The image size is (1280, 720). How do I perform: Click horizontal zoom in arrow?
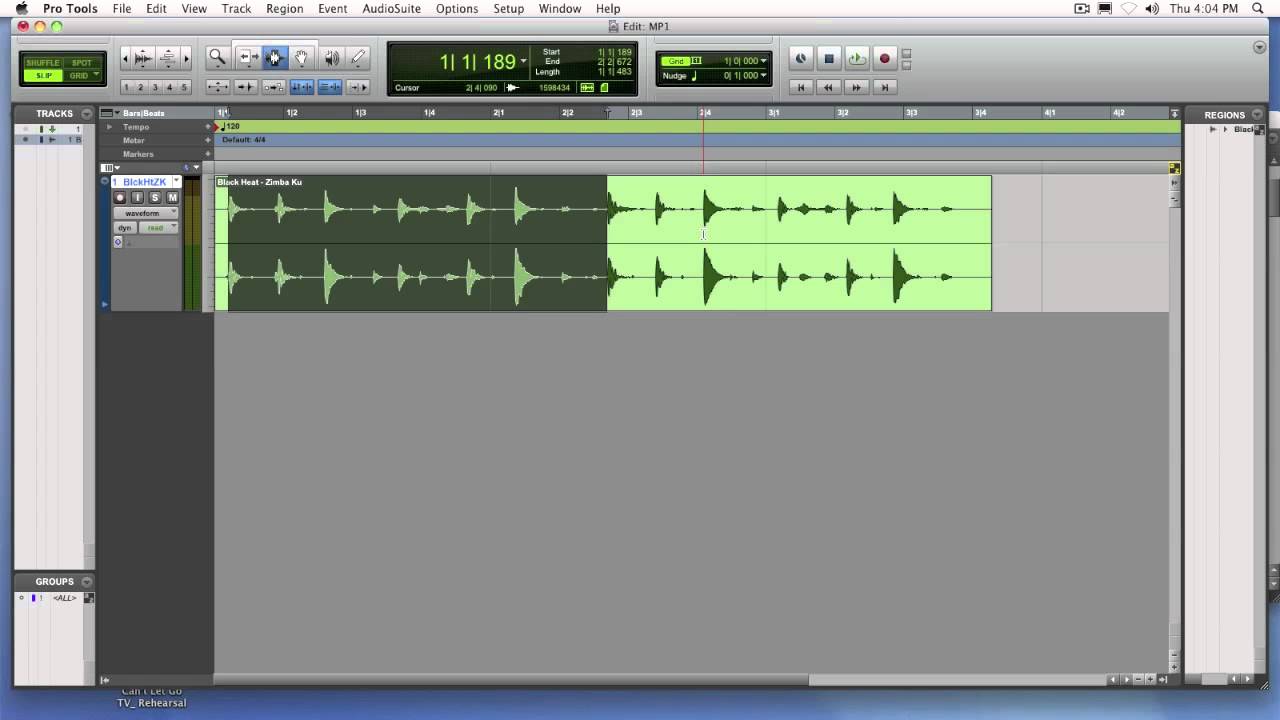pyautogui.click(x=185, y=58)
